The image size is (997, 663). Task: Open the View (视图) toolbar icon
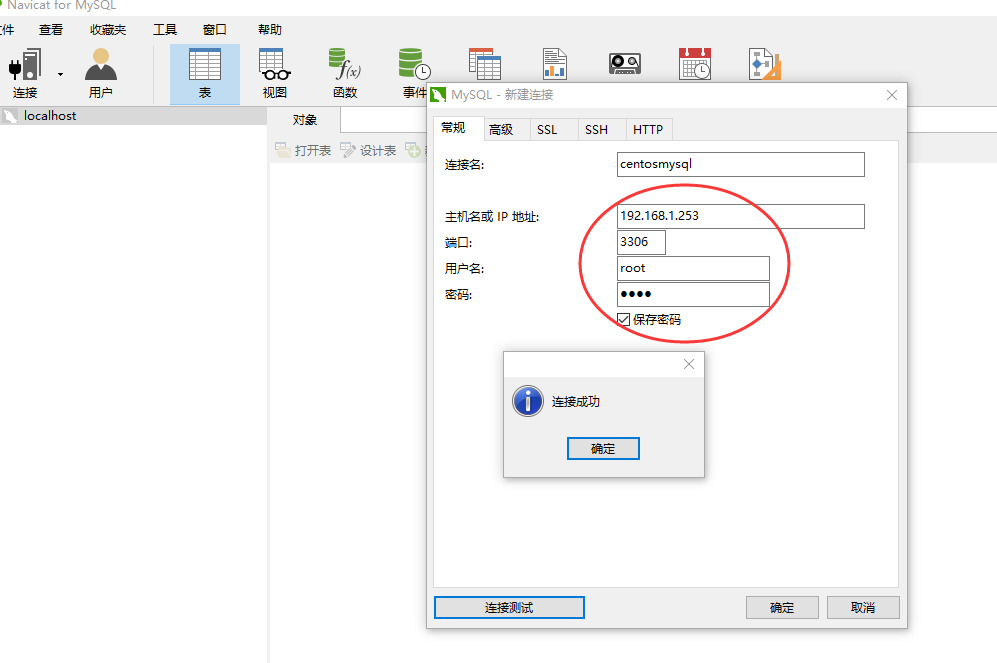pyautogui.click(x=275, y=74)
